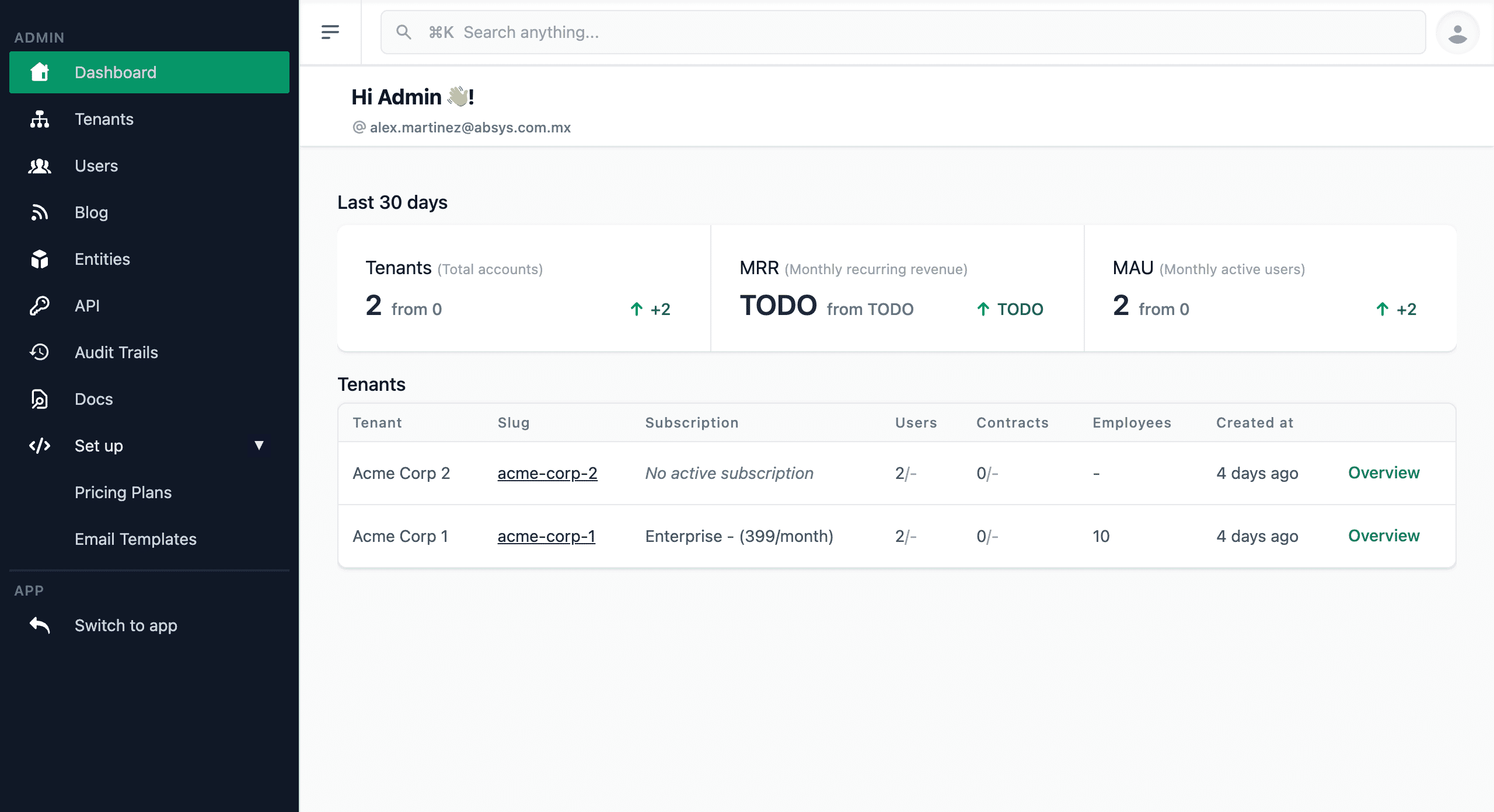The image size is (1494, 812).
Task: Click the Audit Trails history icon
Action: click(x=40, y=352)
